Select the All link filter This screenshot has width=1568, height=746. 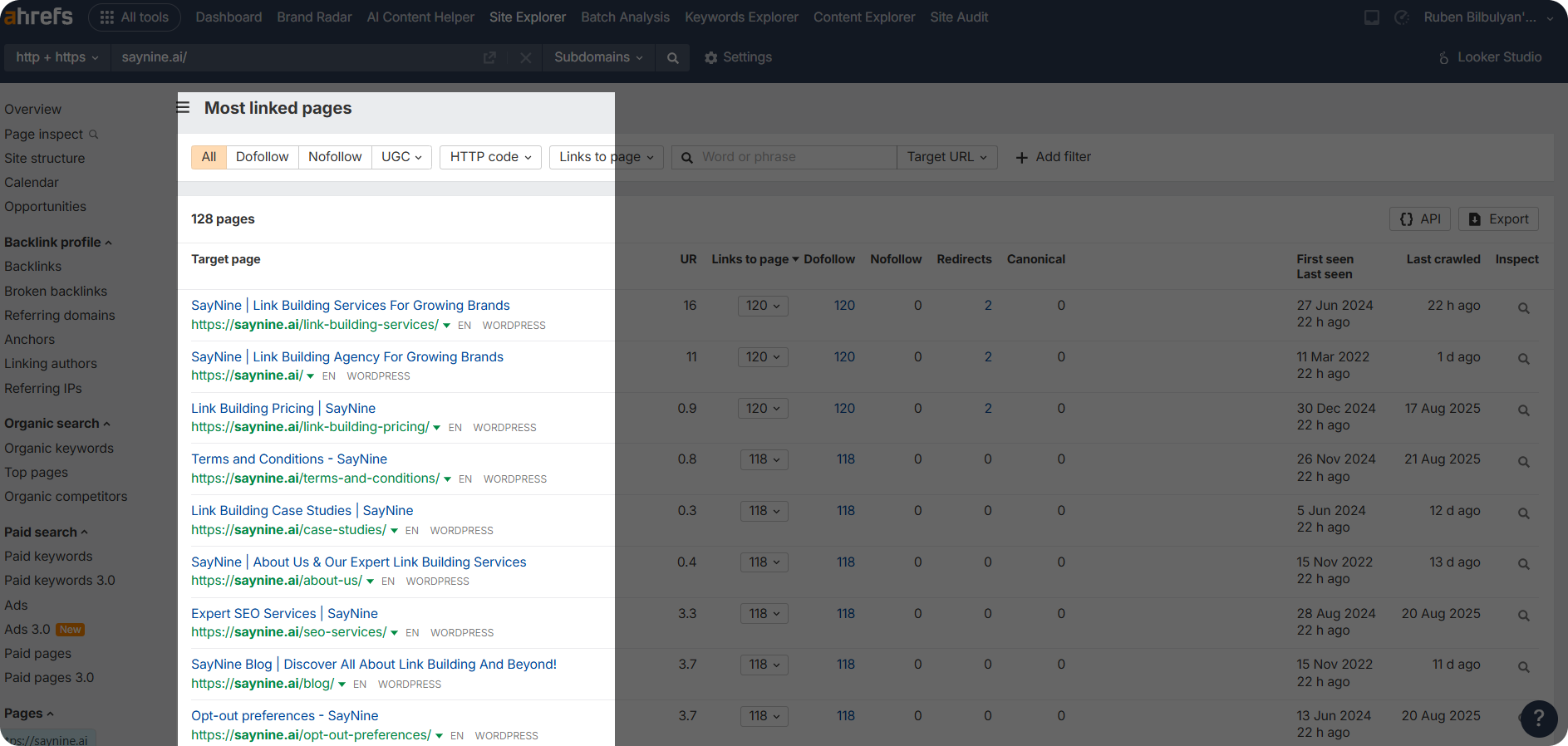click(x=209, y=157)
